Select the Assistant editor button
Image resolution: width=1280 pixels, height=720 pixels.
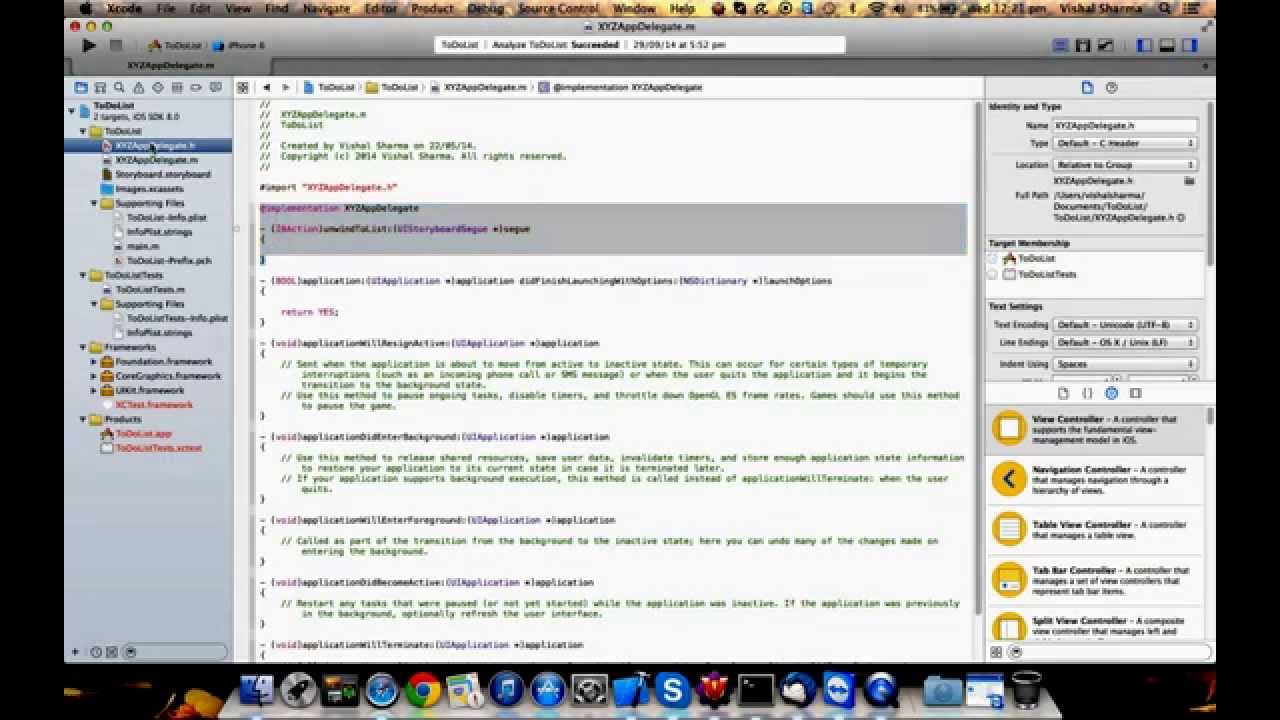point(1083,46)
